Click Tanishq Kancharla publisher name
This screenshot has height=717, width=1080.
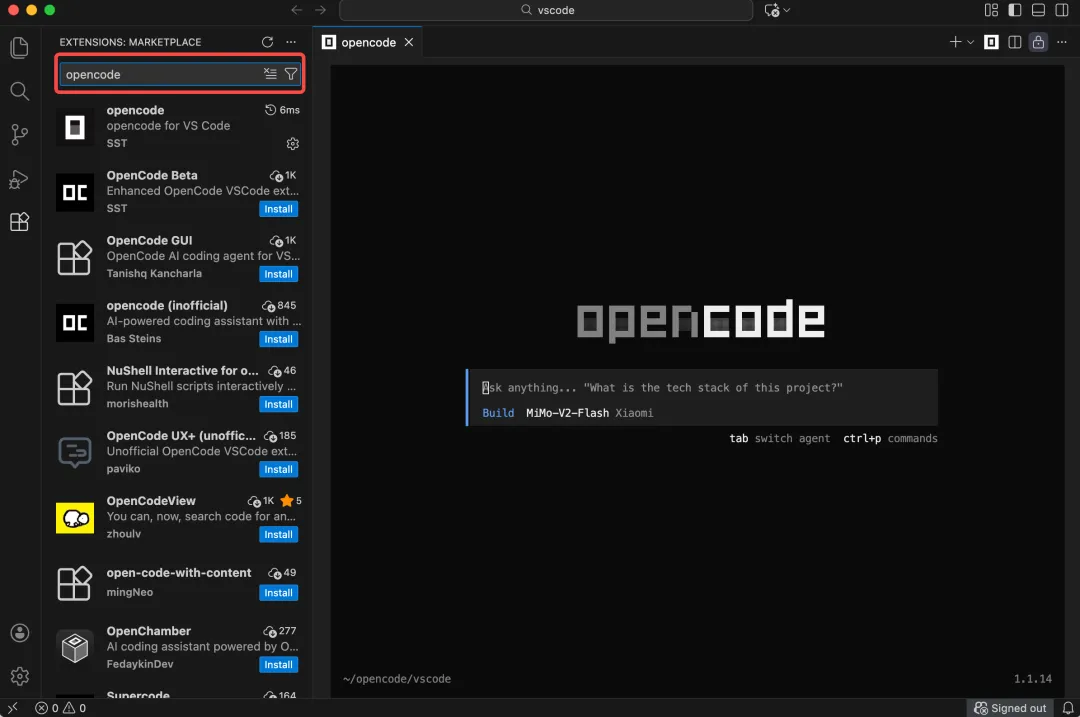pos(154,273)
